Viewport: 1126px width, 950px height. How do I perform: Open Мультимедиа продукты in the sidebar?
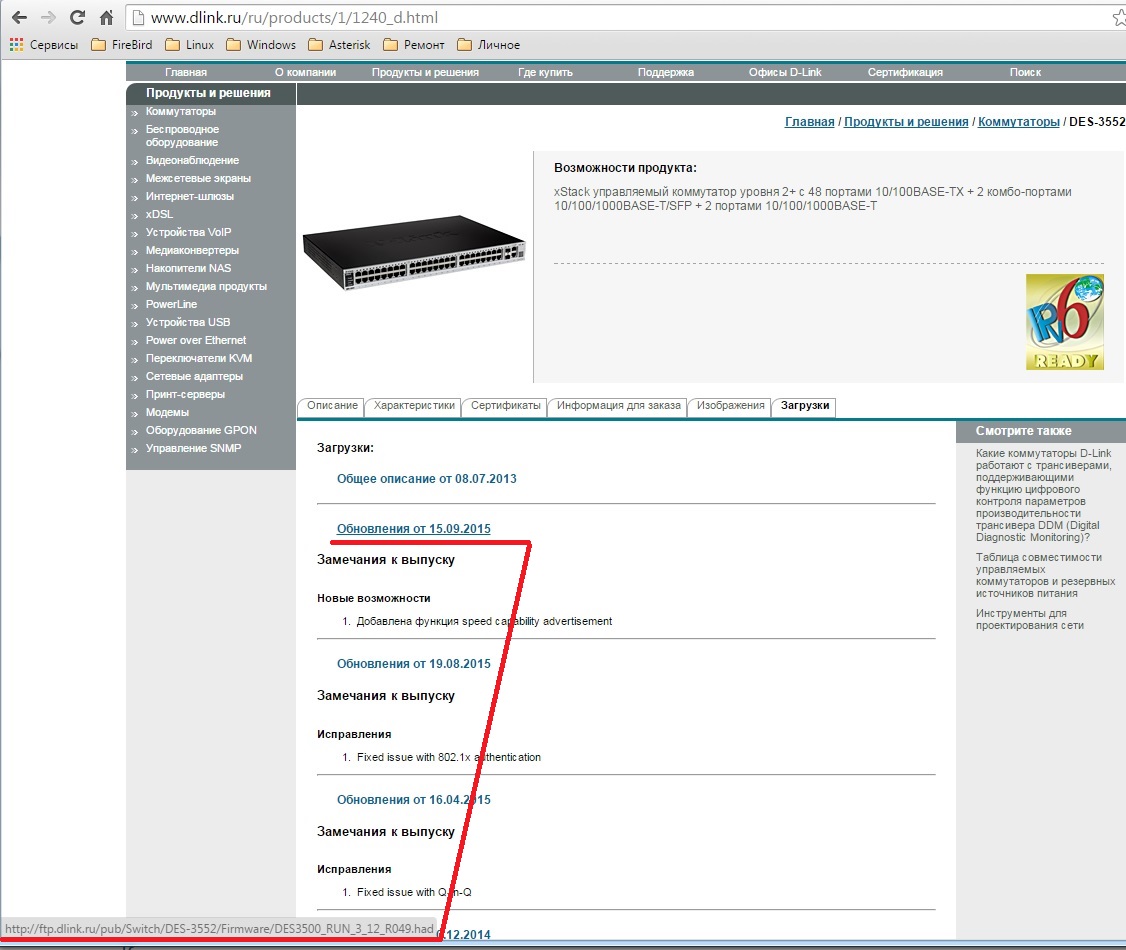(206, 286)
